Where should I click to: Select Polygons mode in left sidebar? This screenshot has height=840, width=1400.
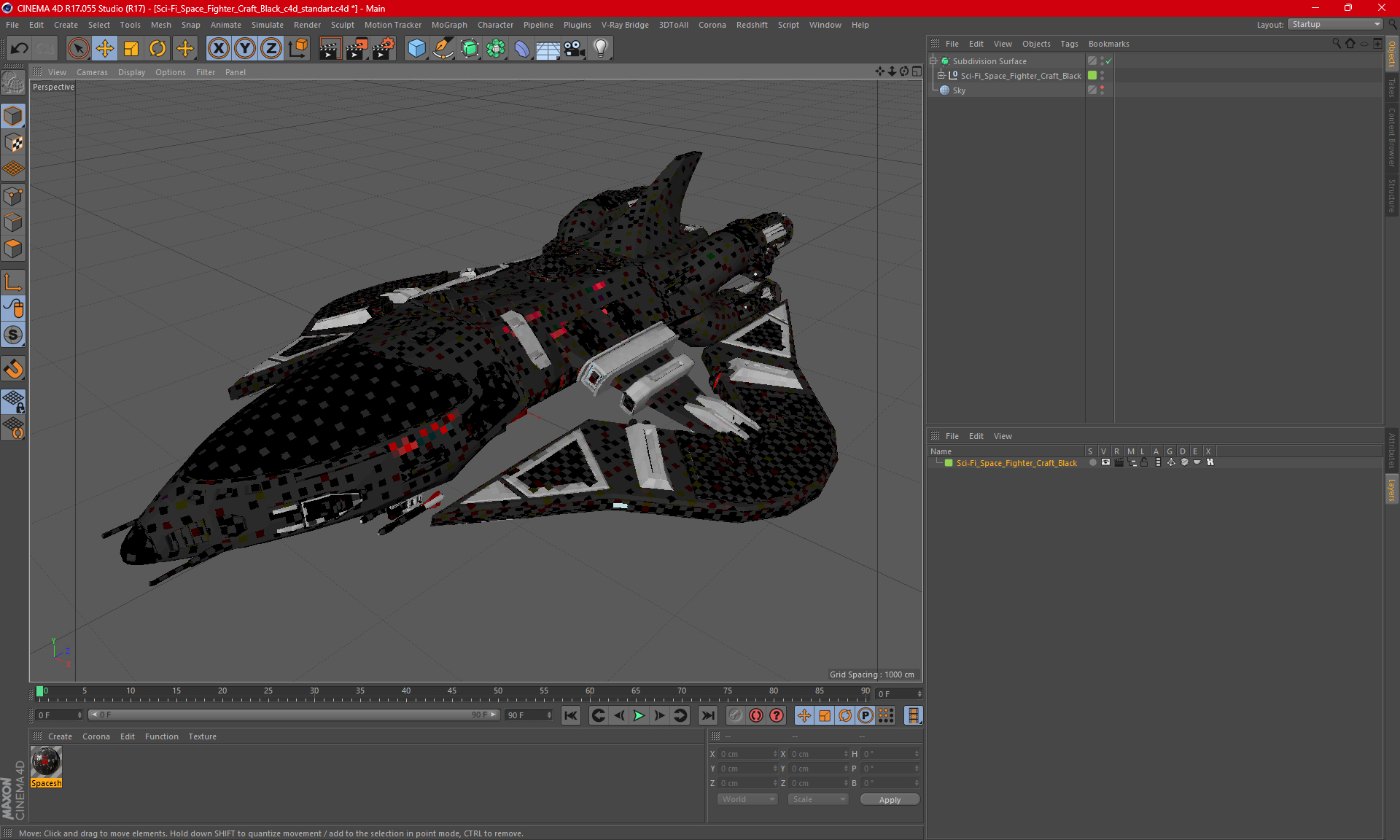(x=13, y=249)
